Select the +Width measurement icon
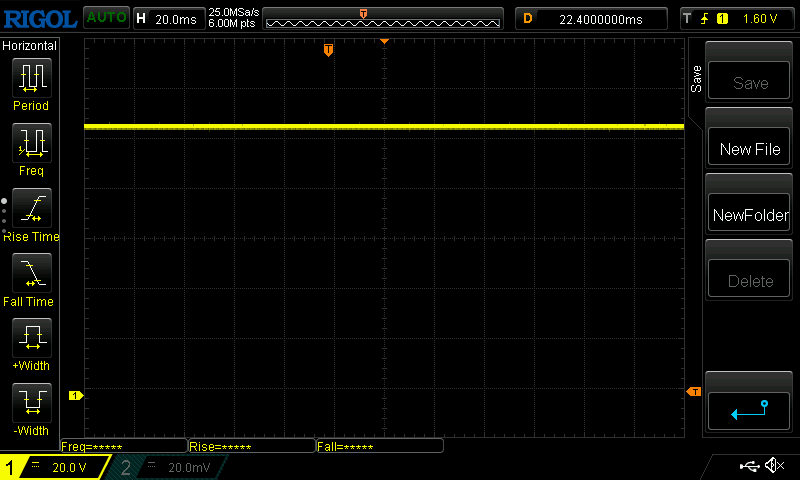 (32, 337)
